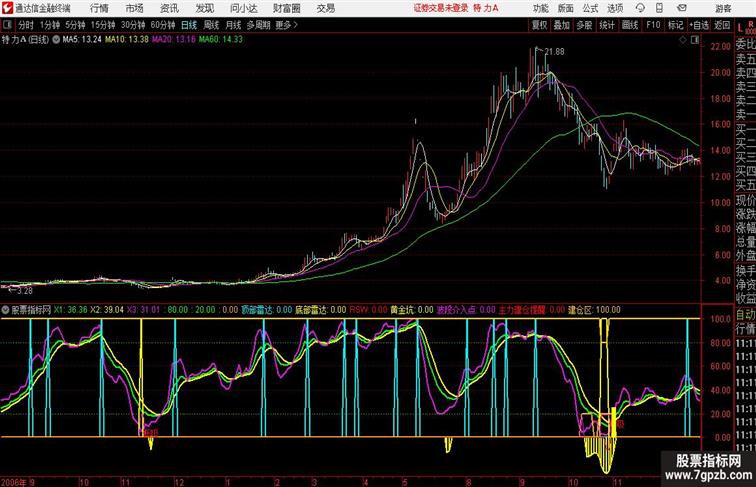Select the 日线 daily period tab
The image size is (756, 487).
click(189, 25)
